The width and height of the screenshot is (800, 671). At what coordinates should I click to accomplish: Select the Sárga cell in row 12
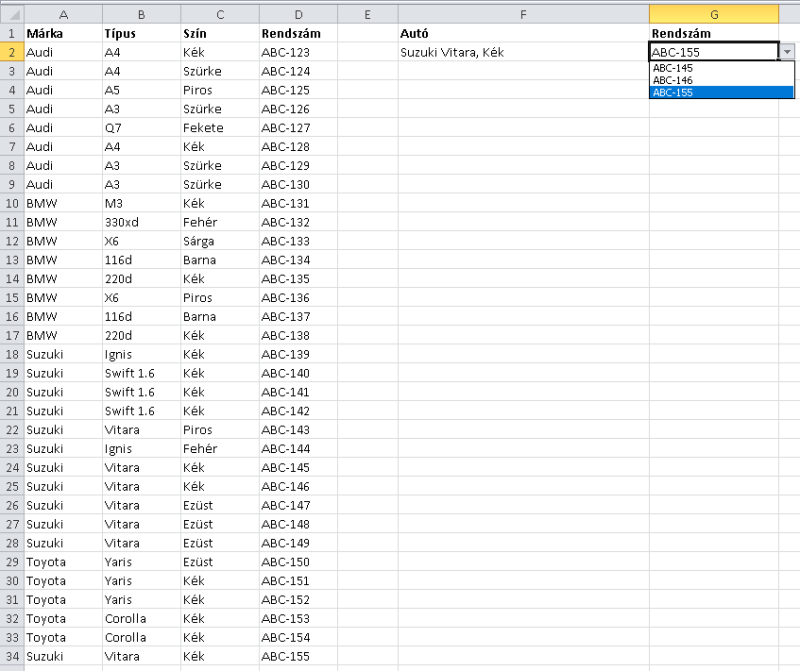[x=220, y=241]
